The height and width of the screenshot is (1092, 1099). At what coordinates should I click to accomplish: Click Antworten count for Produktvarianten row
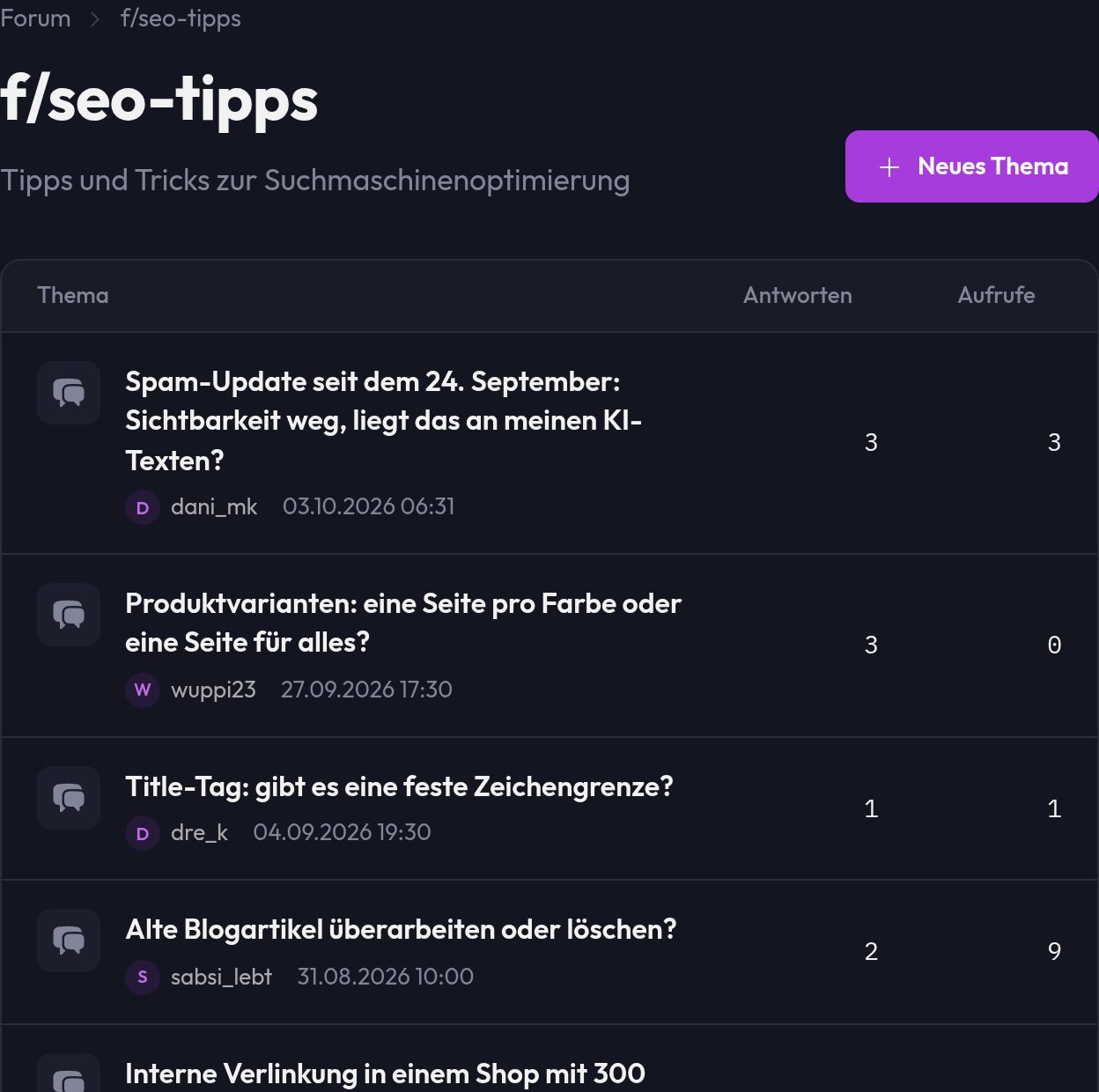click(x=871, y=645)
